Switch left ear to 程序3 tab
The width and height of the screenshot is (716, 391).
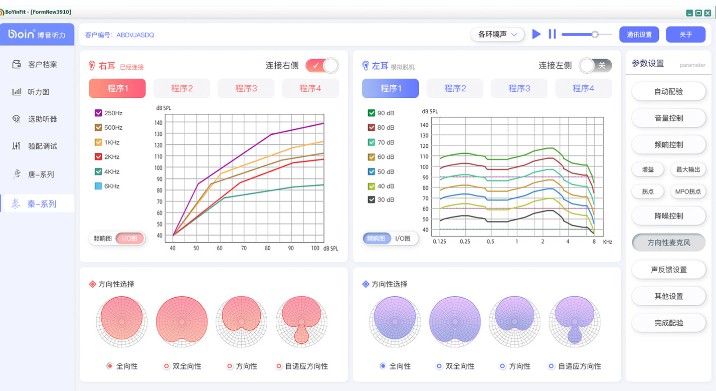[519, 88]
